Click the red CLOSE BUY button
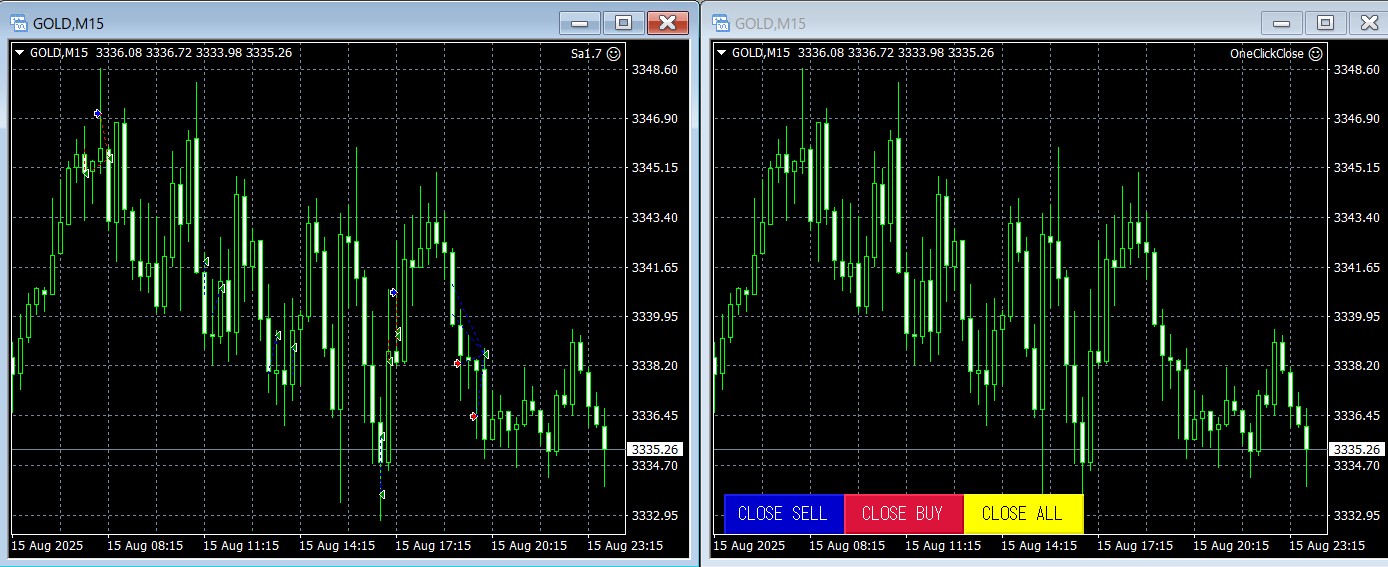Viewport: 1388px width, 567px height. (x=903, y=514)
